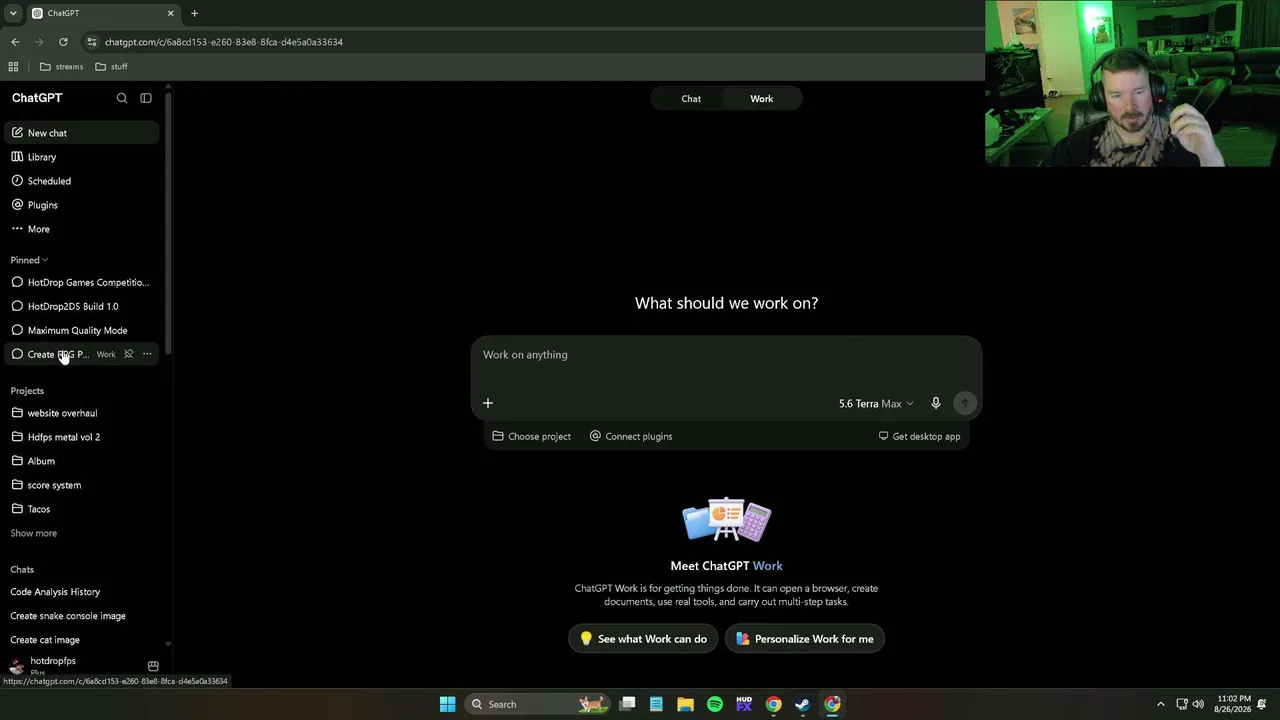Image resolution: width=1280 pixels, height=720 pixels.
Task: Reload the page
Action: [x=63, y=42]
